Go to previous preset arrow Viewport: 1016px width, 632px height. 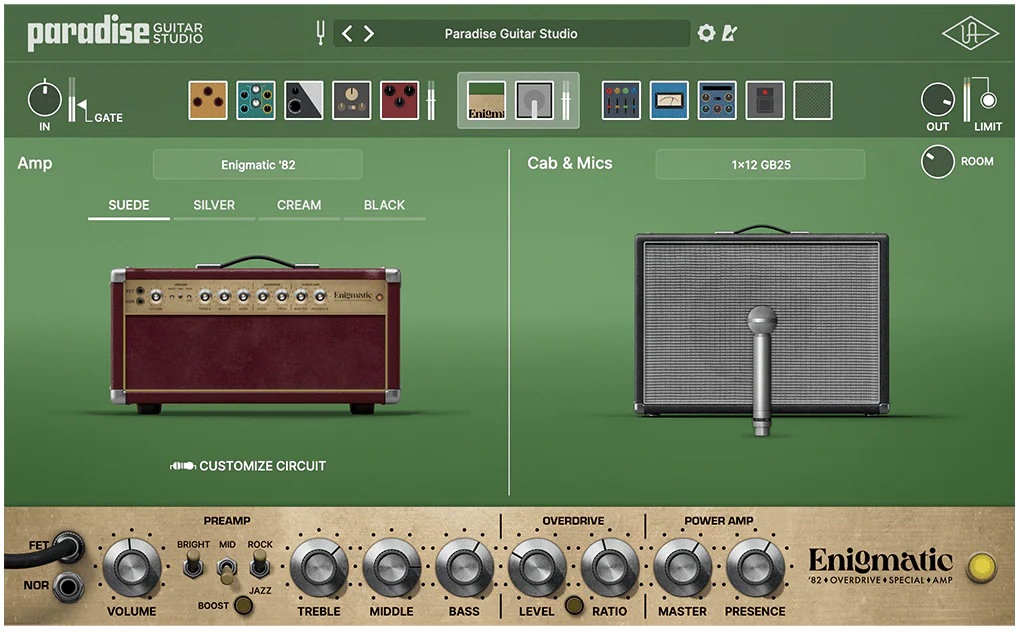pos(347,33)
